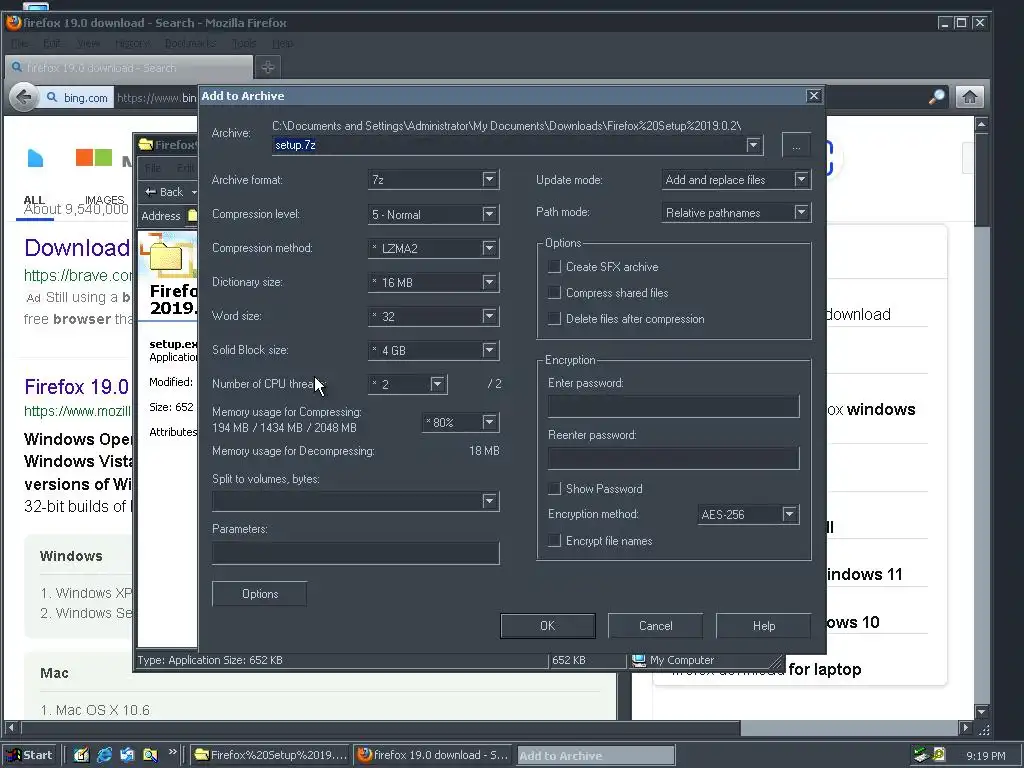
Task: Open the Compression level dropdown
Action: (489, 214)
